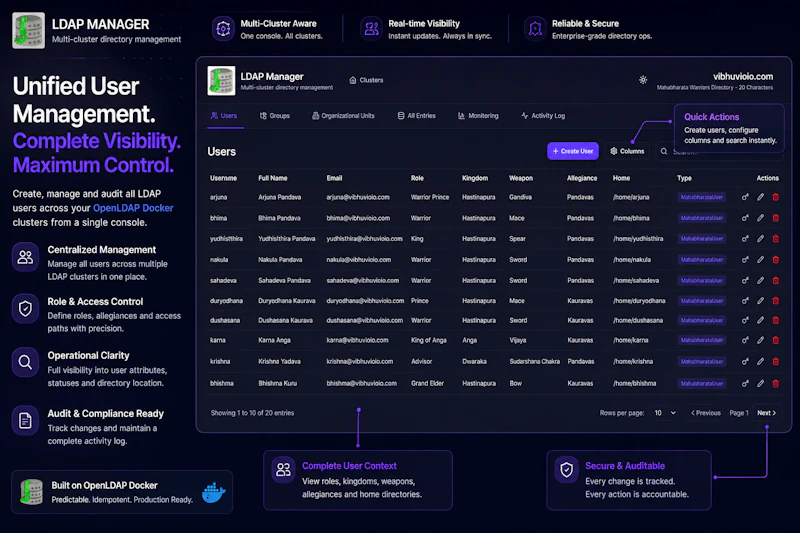This screenshot has height=533, width=800.
Task: Click the key icon in arjuna's row
Action: [x=745, y=197]
